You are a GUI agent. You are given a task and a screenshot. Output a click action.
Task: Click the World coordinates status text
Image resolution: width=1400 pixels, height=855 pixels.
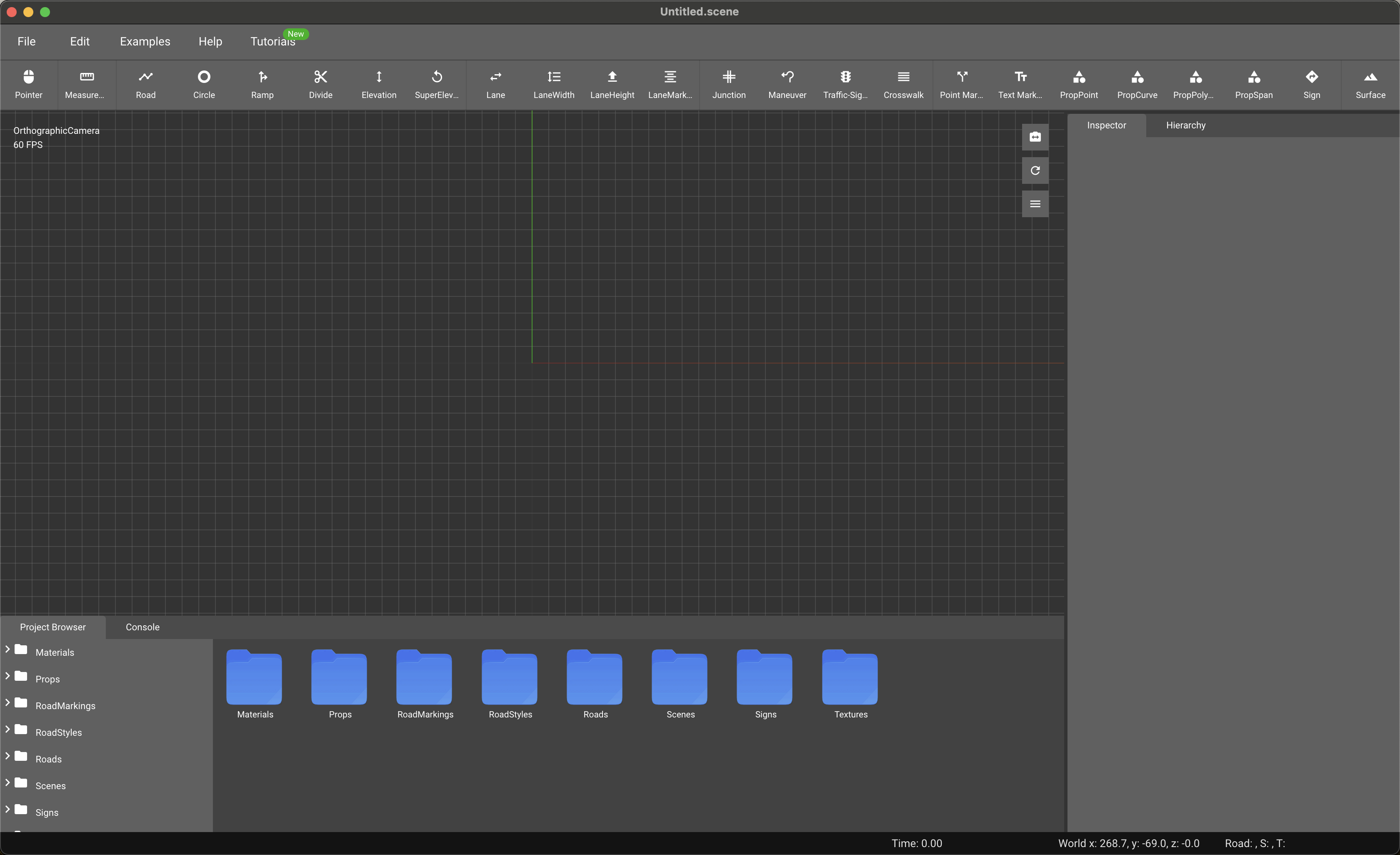point(1128,844)
